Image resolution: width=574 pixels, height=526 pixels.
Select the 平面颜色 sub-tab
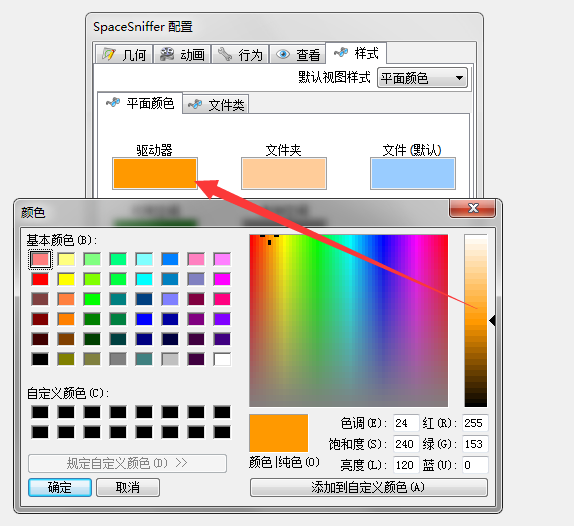140,103
